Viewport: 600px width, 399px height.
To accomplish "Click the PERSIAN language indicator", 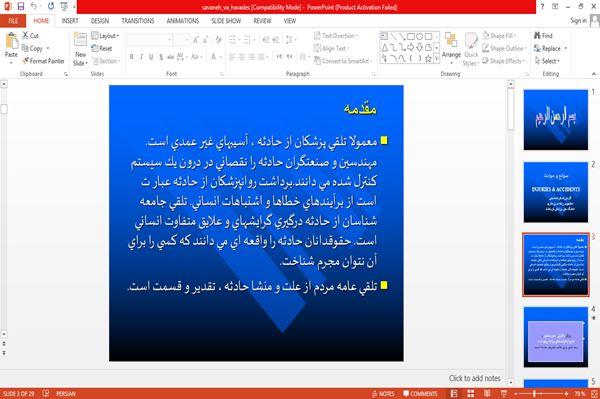I will click(x=66, y=394).
